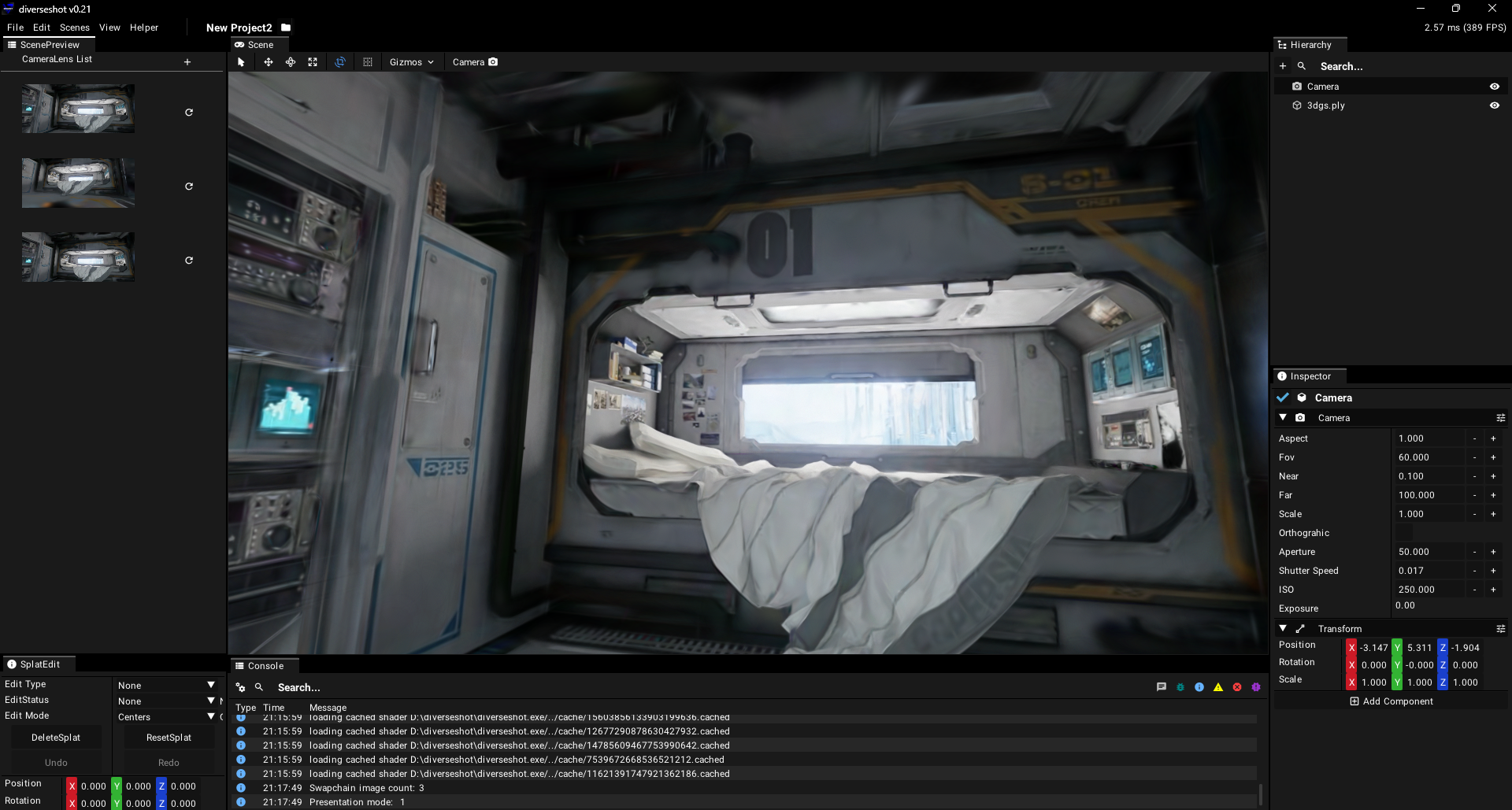Open the Edit Type dropdown
The height and width of the screenshot is (810, 1512).
[166, 686]
